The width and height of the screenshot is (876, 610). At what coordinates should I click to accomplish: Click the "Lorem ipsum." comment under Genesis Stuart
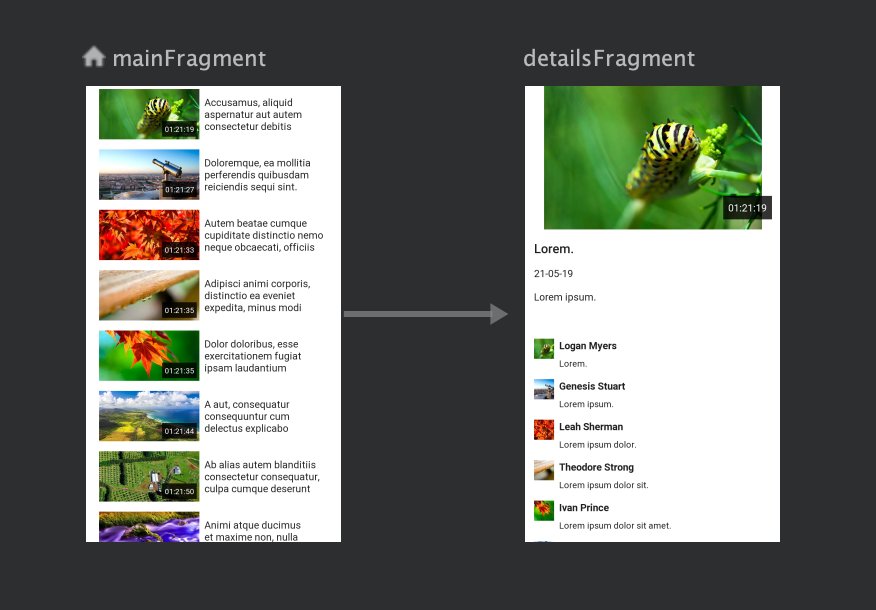point(586,404)
